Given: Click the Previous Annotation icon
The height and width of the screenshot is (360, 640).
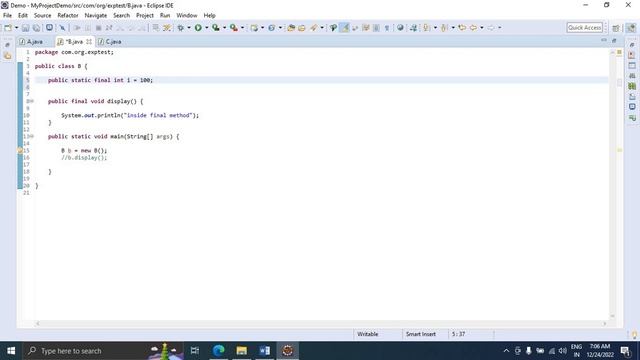Looking at the screenshot, I should click(444, 28).
